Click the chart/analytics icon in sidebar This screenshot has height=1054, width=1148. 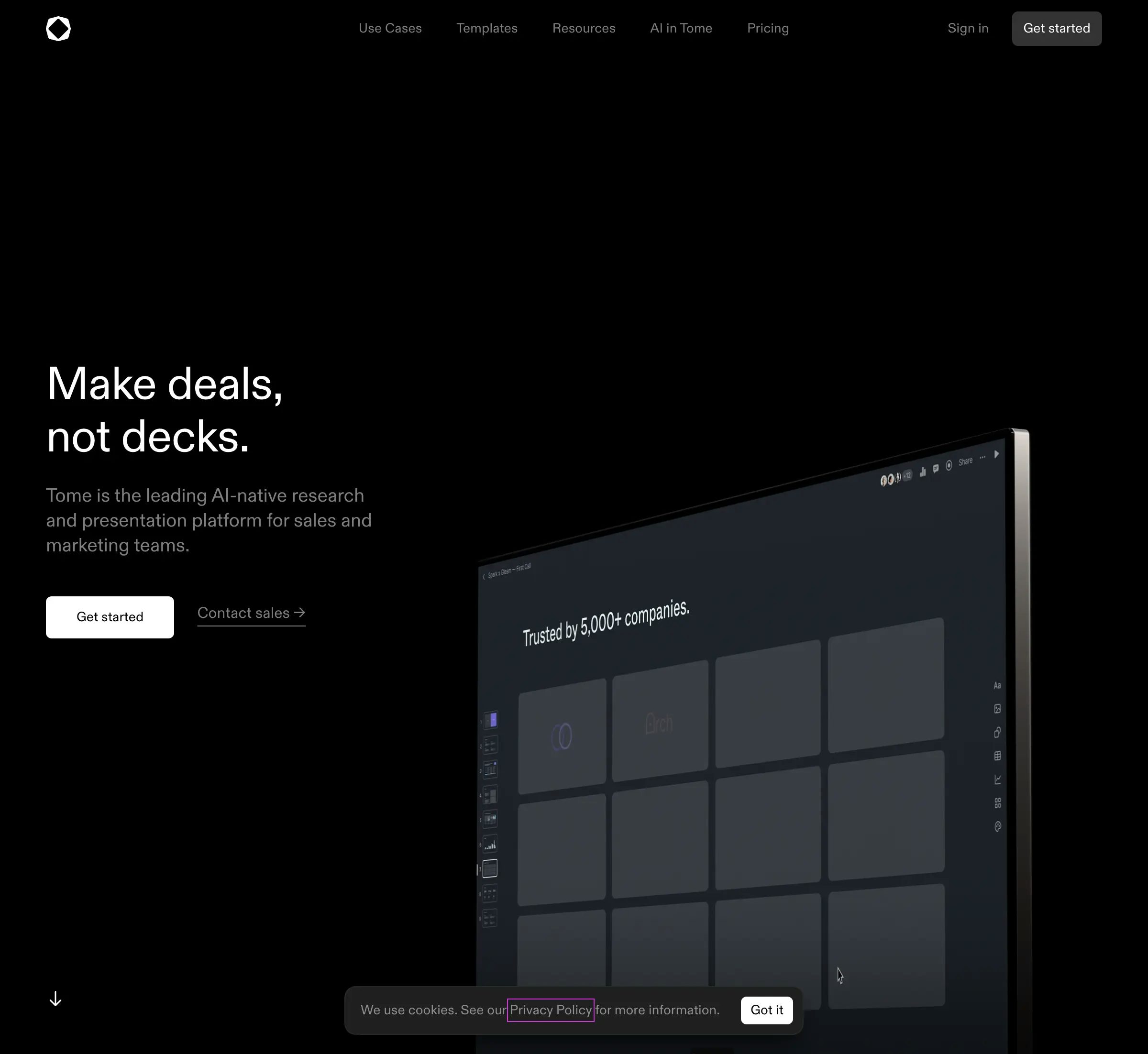pyautogui.click(x=997, y=779)
